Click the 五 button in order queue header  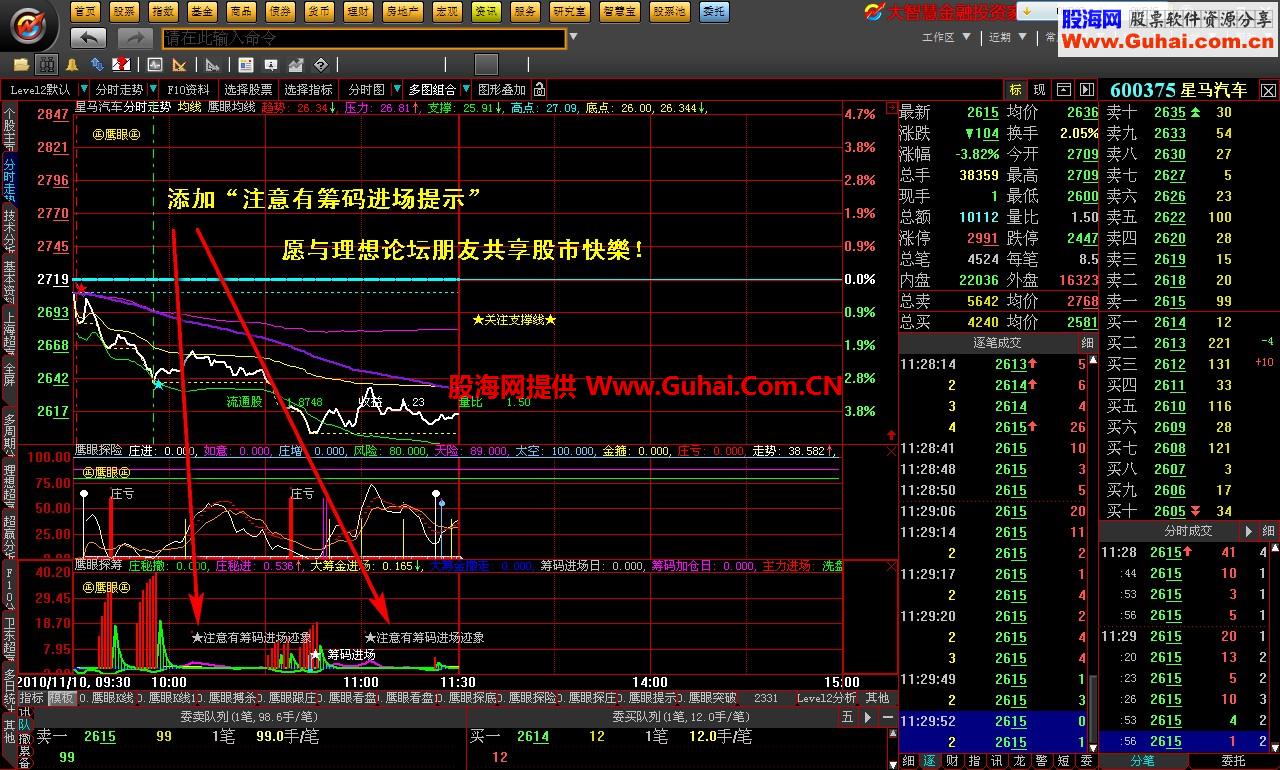(x=847, y=717)
